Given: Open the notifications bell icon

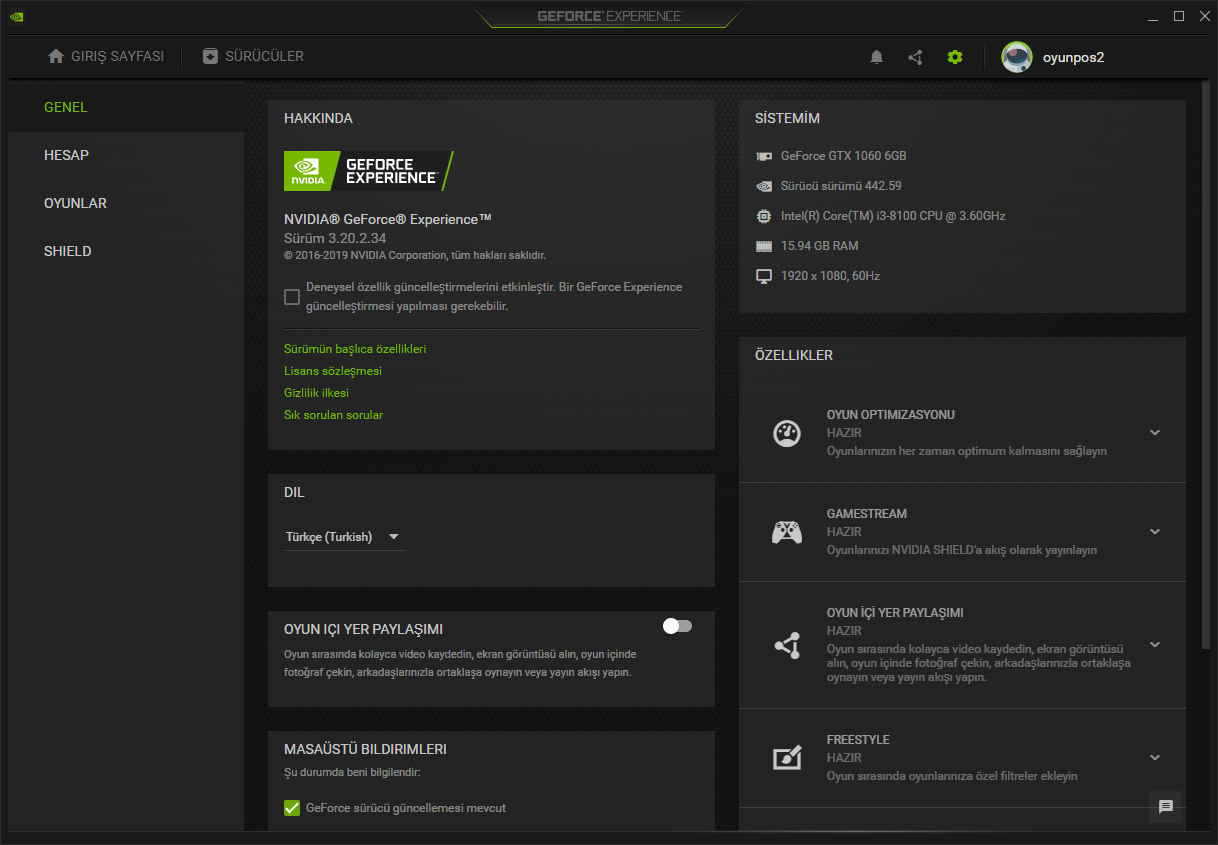Looking at the screenshot, I should coord(877,57).
